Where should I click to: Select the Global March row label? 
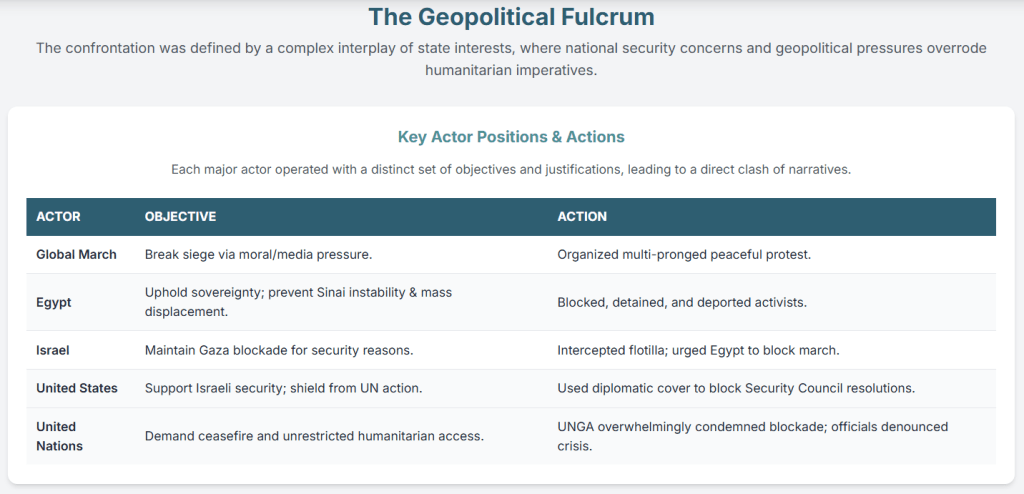click(76, 255)
